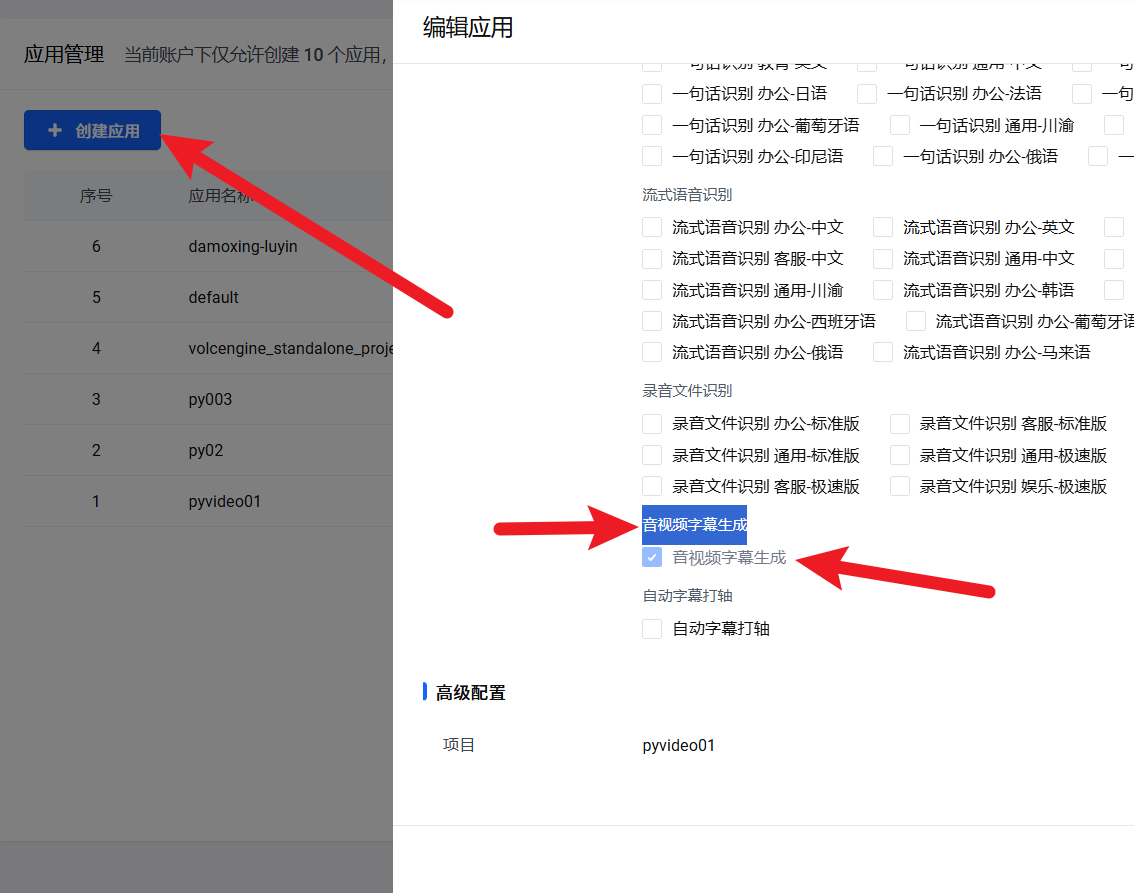Tick 录音文件识别 通用-极速版 checkbox
This screenshot has width=1134, height=893.
[x=900, y=455]
